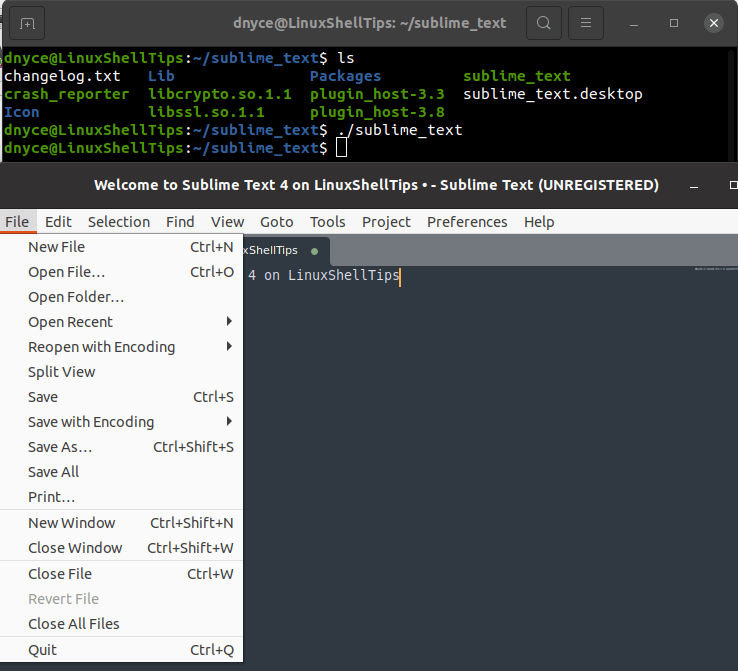Expand Reopen with Encoding submenu
738x671 pixels.
(x=121, y=347)
